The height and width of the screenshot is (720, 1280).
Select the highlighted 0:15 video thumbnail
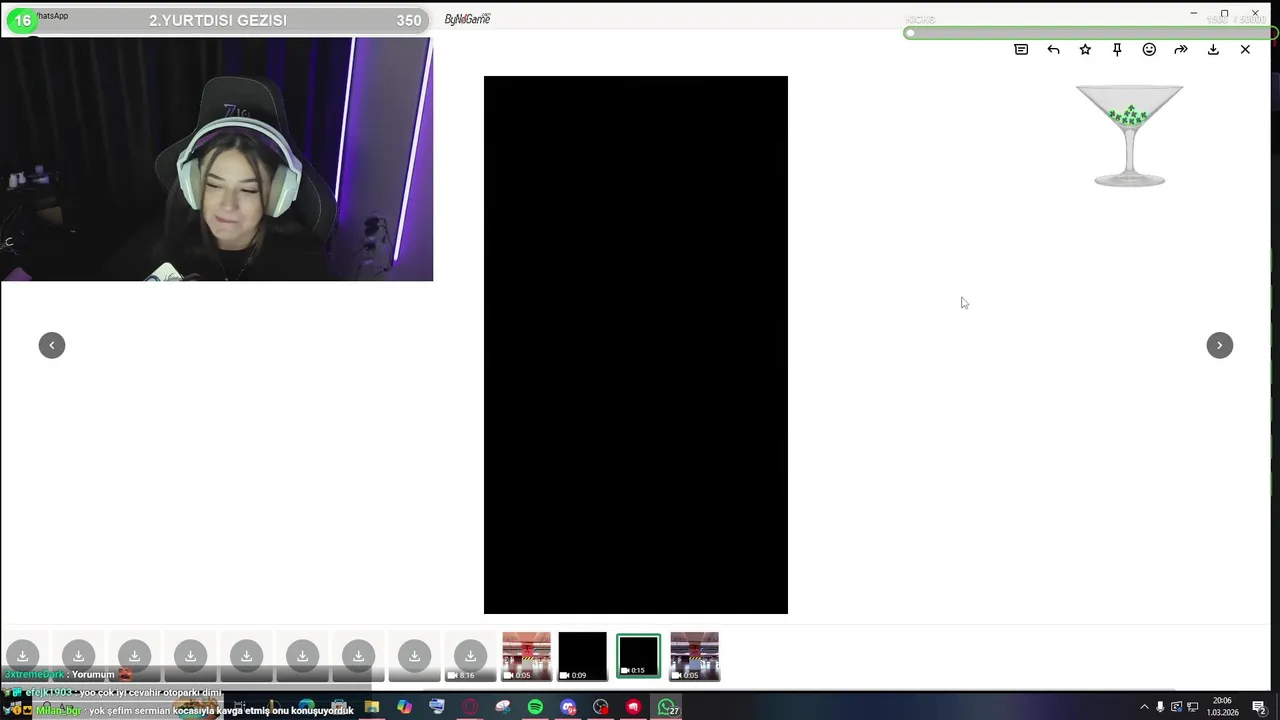point(639,656)
